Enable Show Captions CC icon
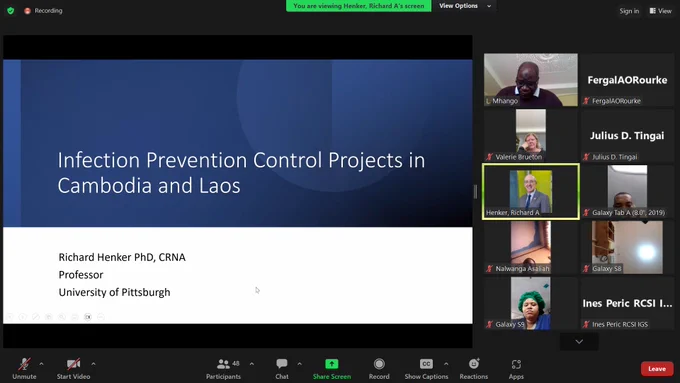 point(426,364)
